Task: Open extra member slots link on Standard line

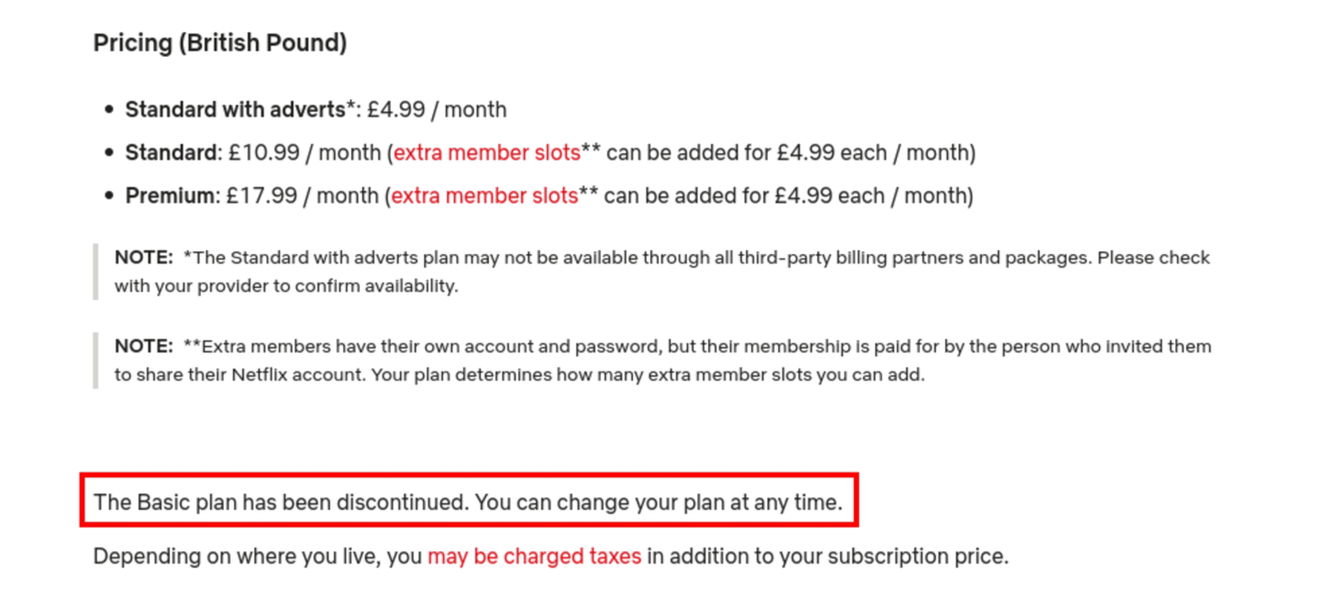Action: [x=487, y=153]
